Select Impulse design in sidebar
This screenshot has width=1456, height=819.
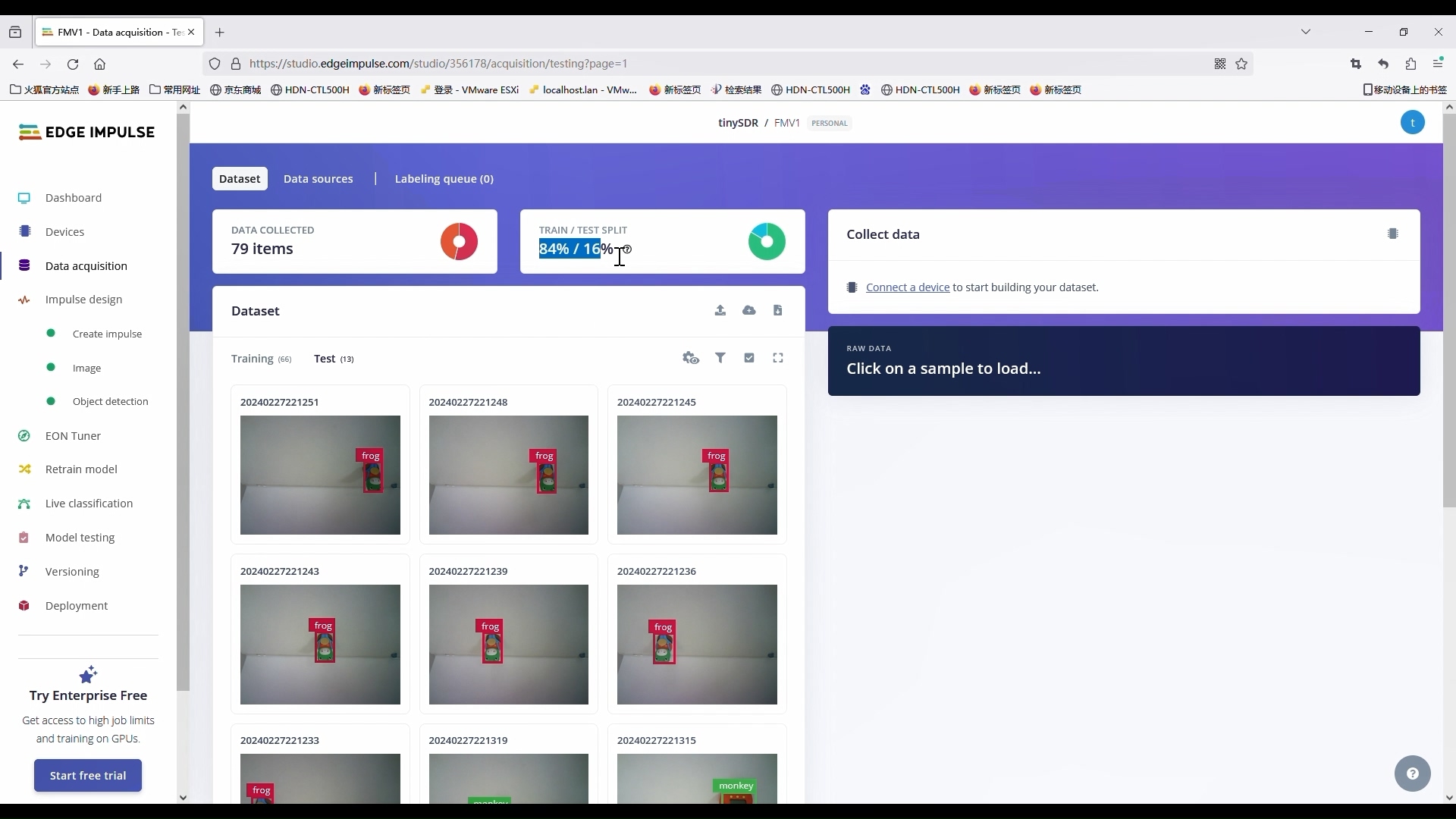point(83,300)
